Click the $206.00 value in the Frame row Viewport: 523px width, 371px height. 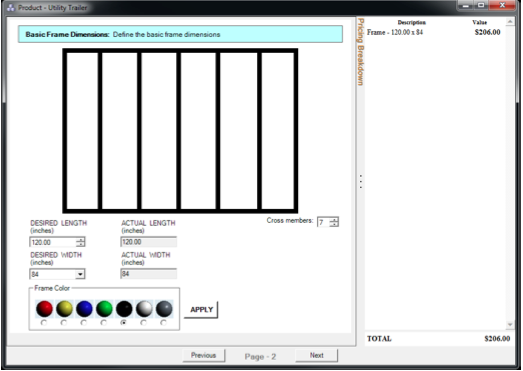[487, 32]
